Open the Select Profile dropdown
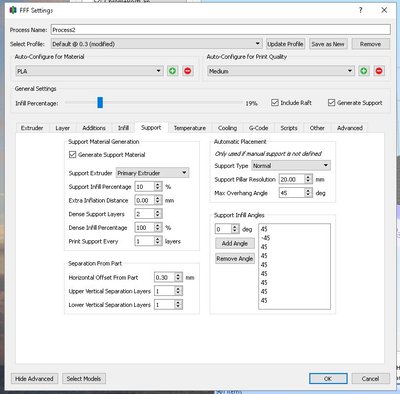The height and width of the screenshot is (394, 400). pyautogui.click(x=156, y=44)
